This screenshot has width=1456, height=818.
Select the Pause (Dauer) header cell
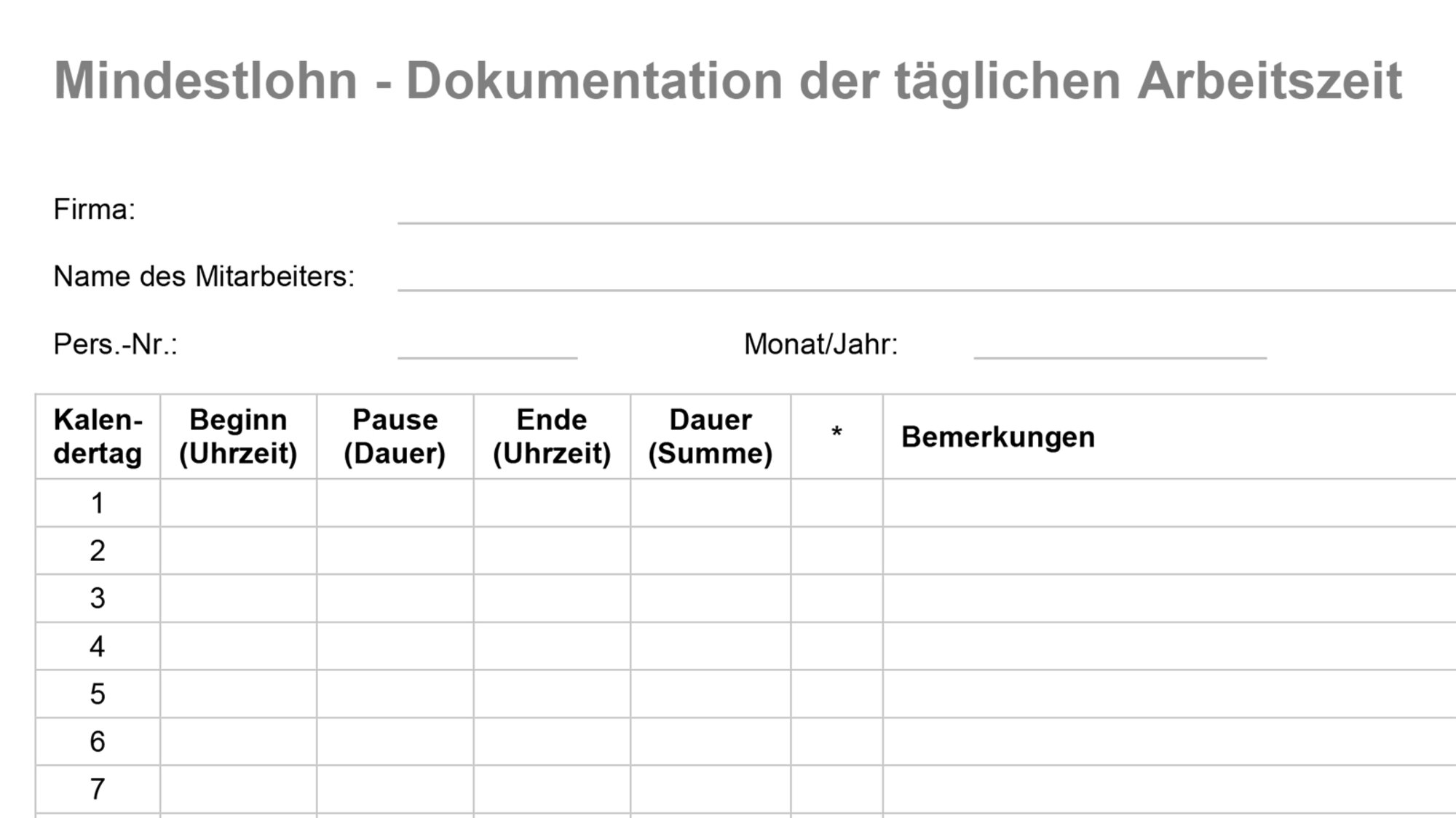click(395, 437)
